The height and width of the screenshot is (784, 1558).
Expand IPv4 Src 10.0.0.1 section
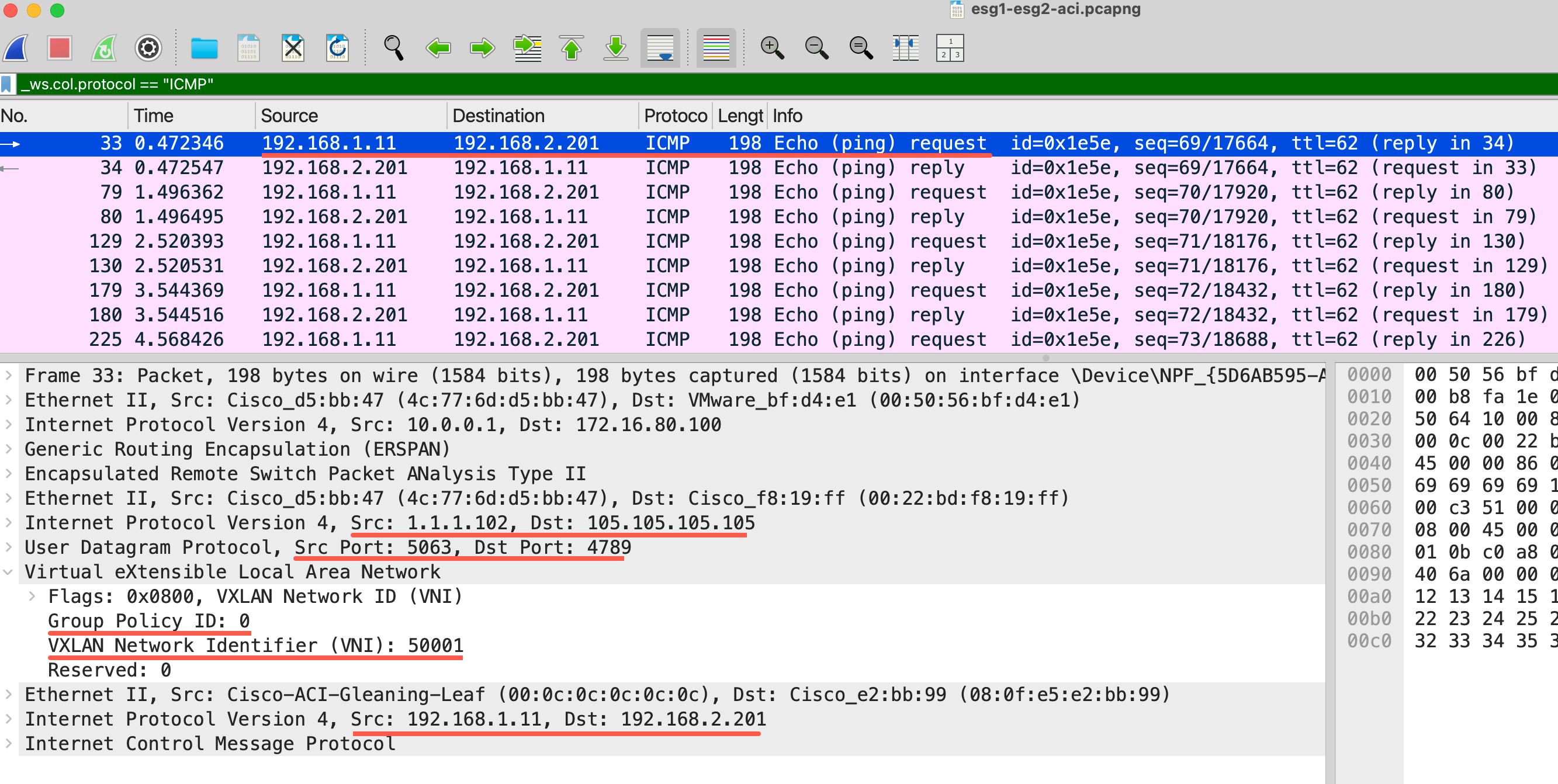pyautogui.click(x=8, y=424)
